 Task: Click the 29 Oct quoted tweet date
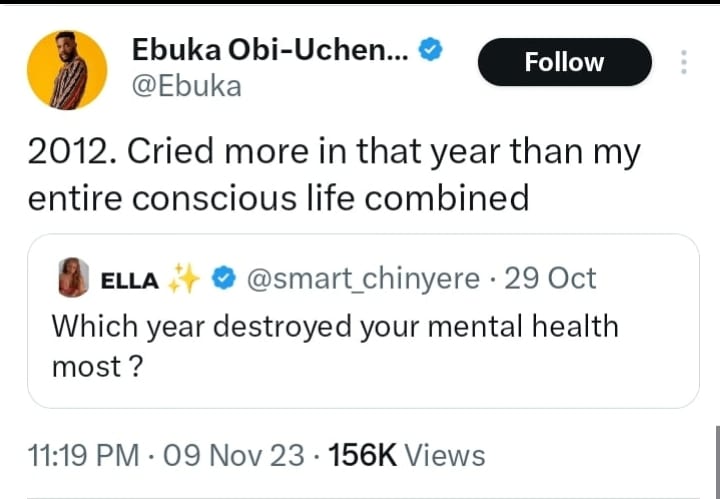[x=551, y=279]
